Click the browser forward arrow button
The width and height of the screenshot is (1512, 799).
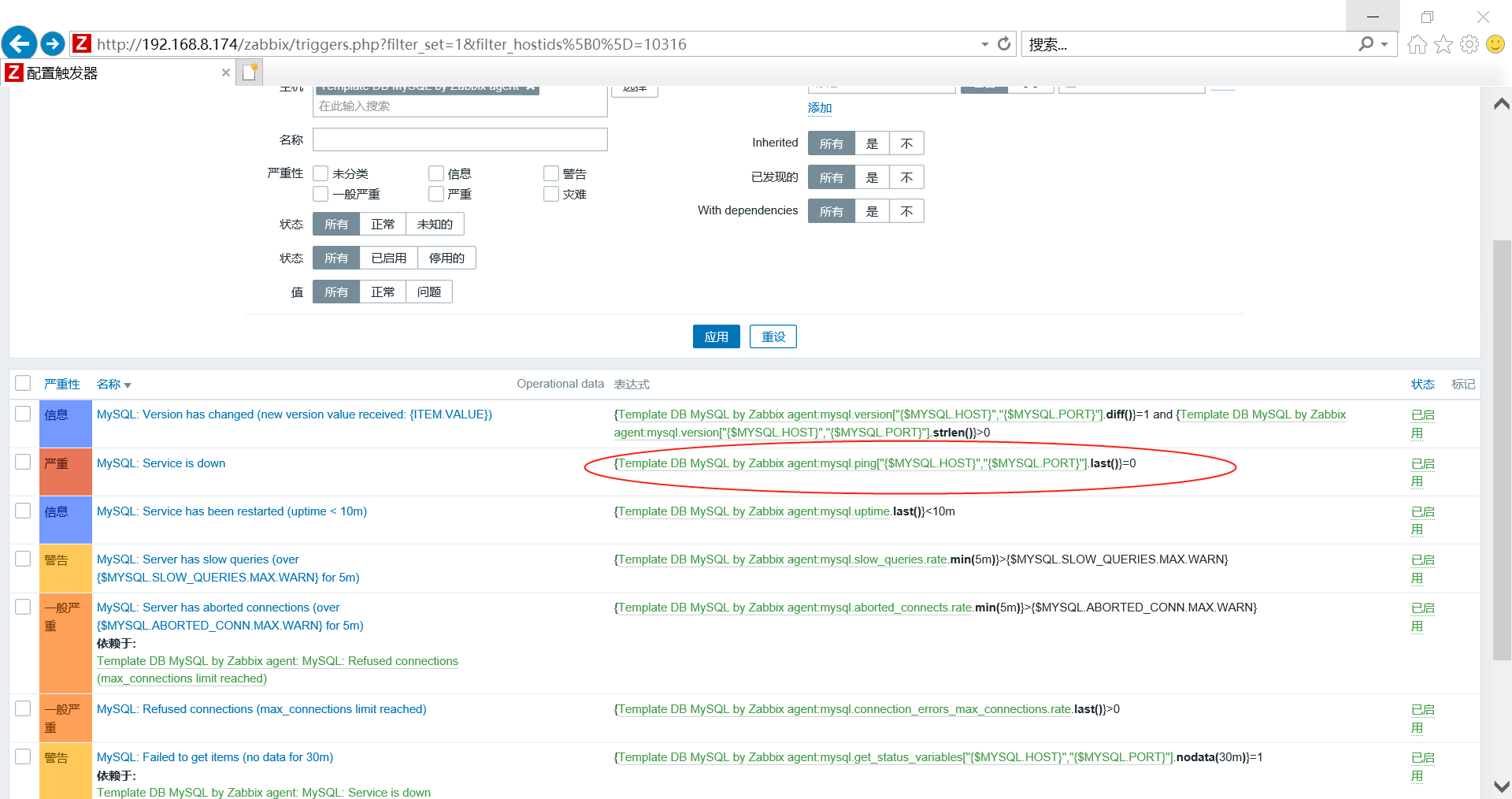(x=53, y=43)
